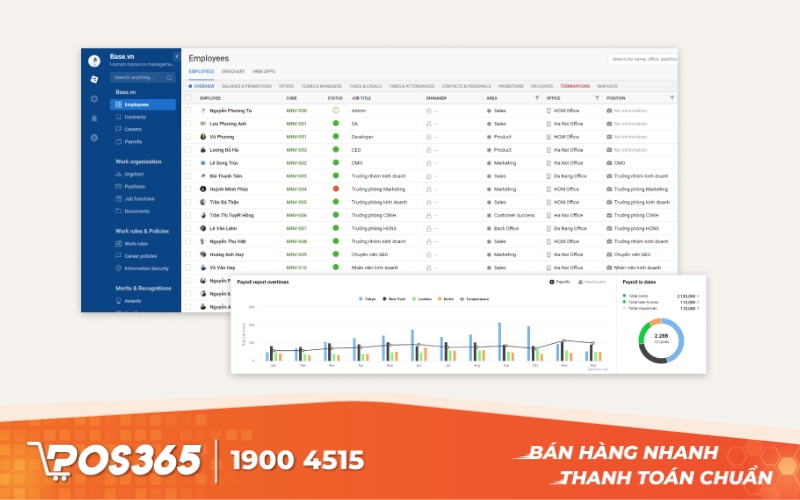800x500 pixels.
Task: Click the Search anything field in sidebar
Action: tap(143, 78)
